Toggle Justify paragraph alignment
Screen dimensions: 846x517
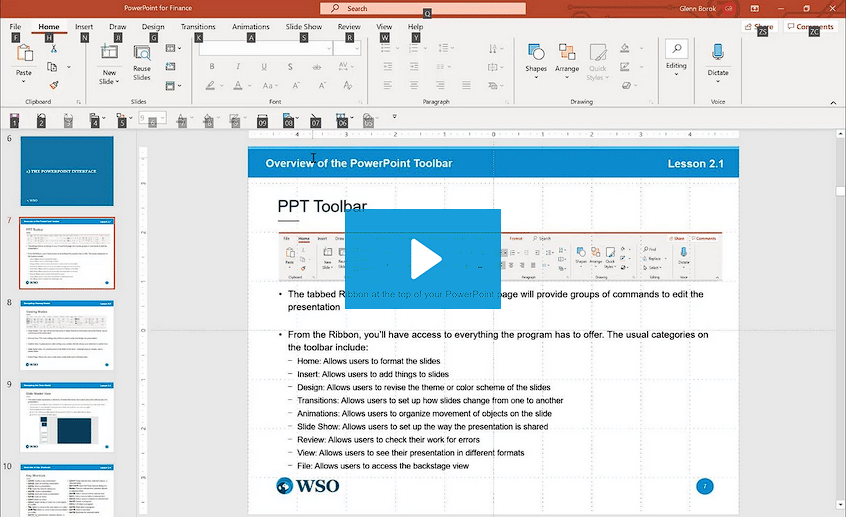click(466, 85)
